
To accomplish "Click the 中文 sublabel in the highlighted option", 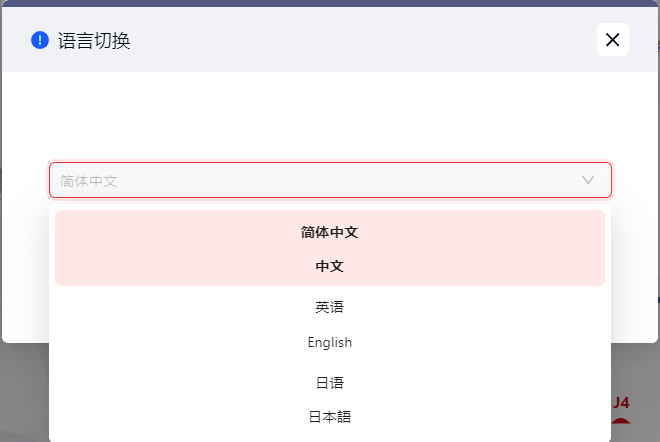I will pos(330,267).
